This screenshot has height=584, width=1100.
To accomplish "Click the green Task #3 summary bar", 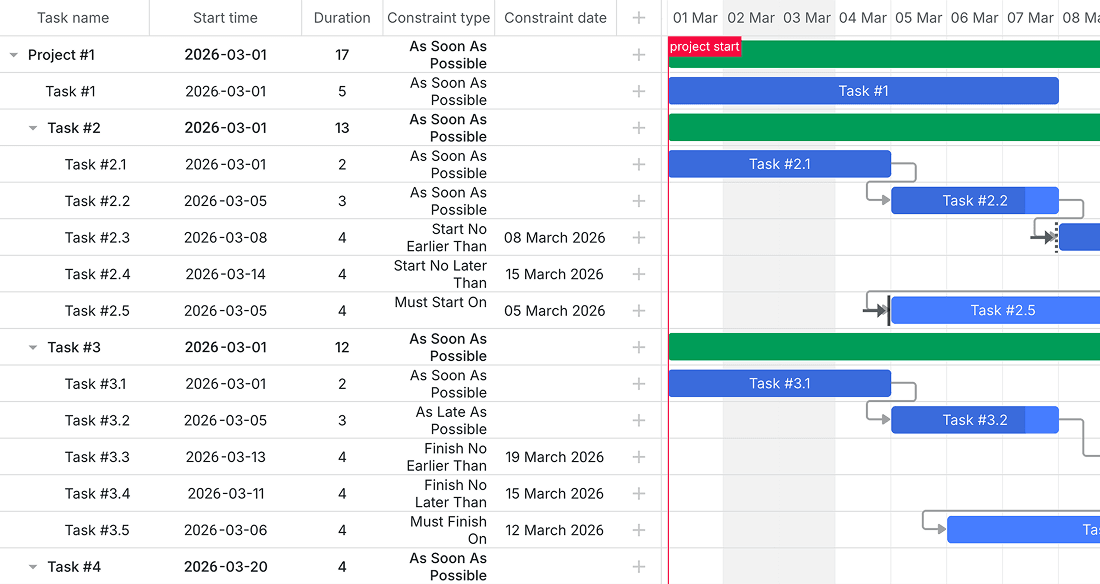I will 884,347.
